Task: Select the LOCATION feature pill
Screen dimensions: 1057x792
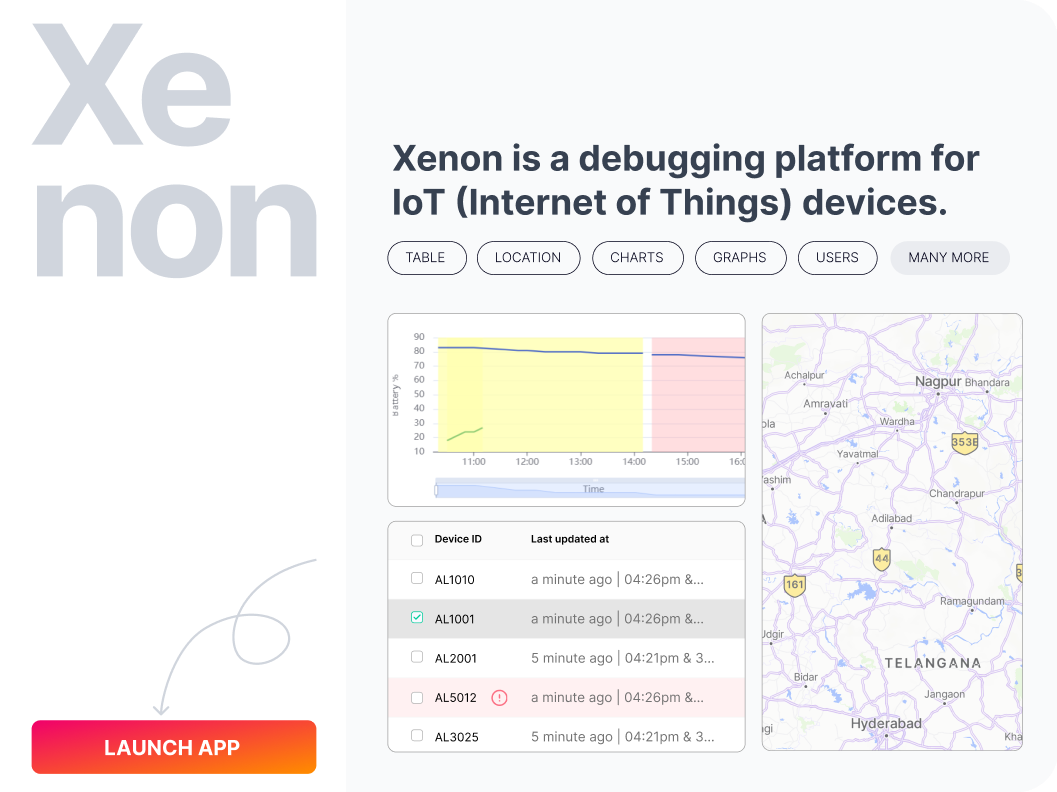Action: tap(528, 257)
